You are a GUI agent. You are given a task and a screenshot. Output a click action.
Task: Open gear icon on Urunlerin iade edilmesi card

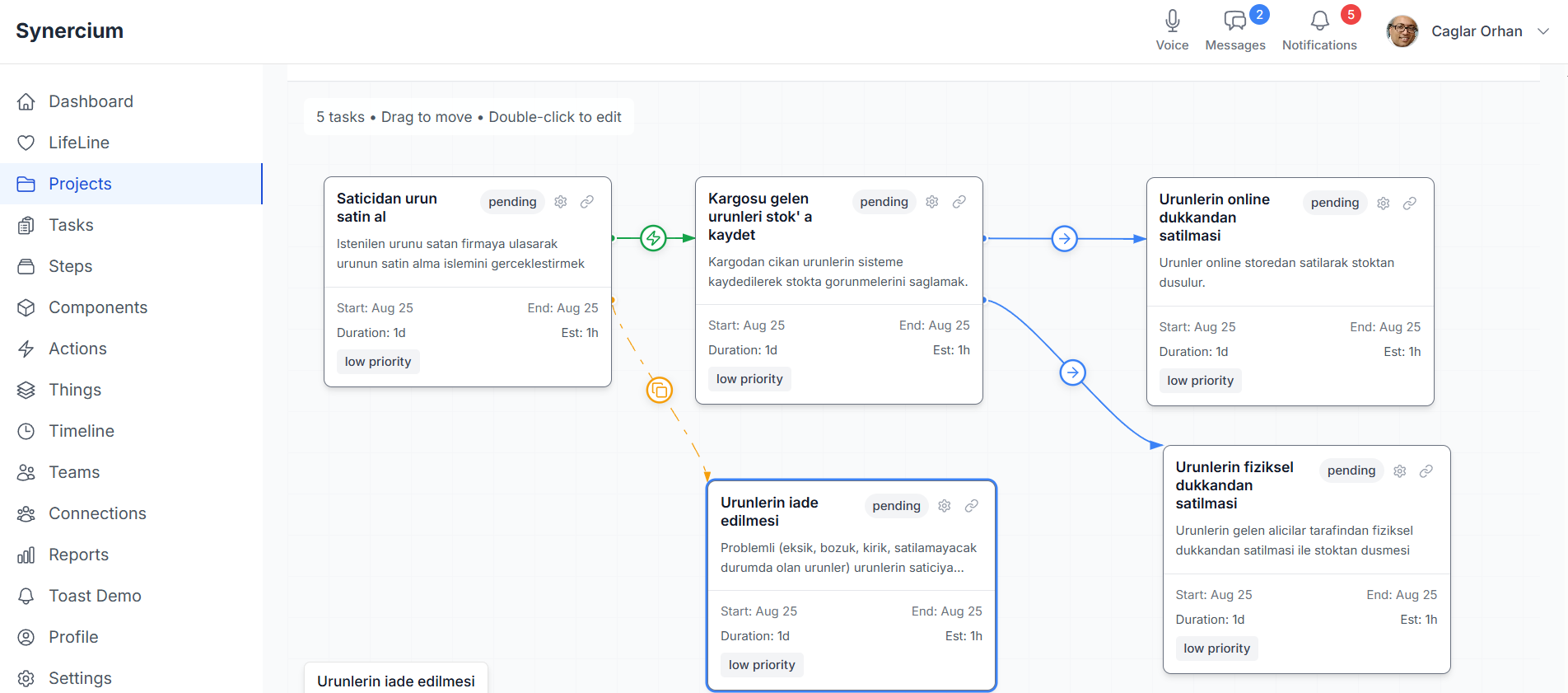click(945, 506)
